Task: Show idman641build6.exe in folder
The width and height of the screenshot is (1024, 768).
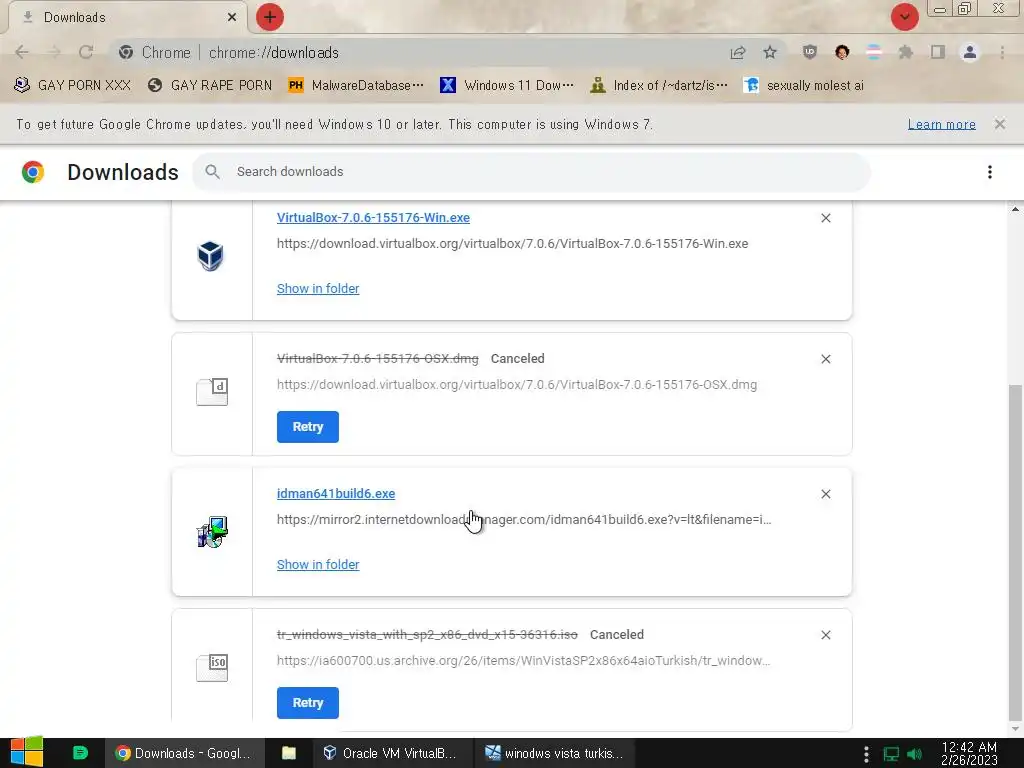Action: pos(317,565)
